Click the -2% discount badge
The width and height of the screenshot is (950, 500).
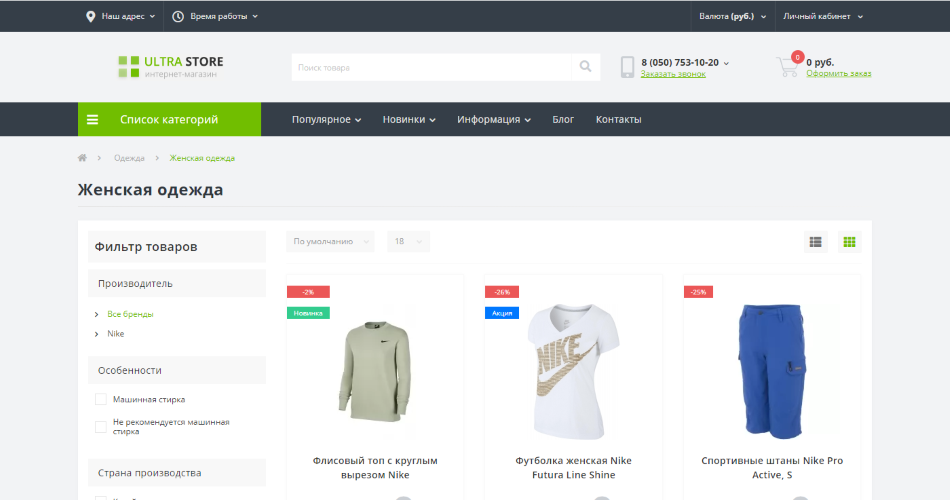click(x=308, y=292)
